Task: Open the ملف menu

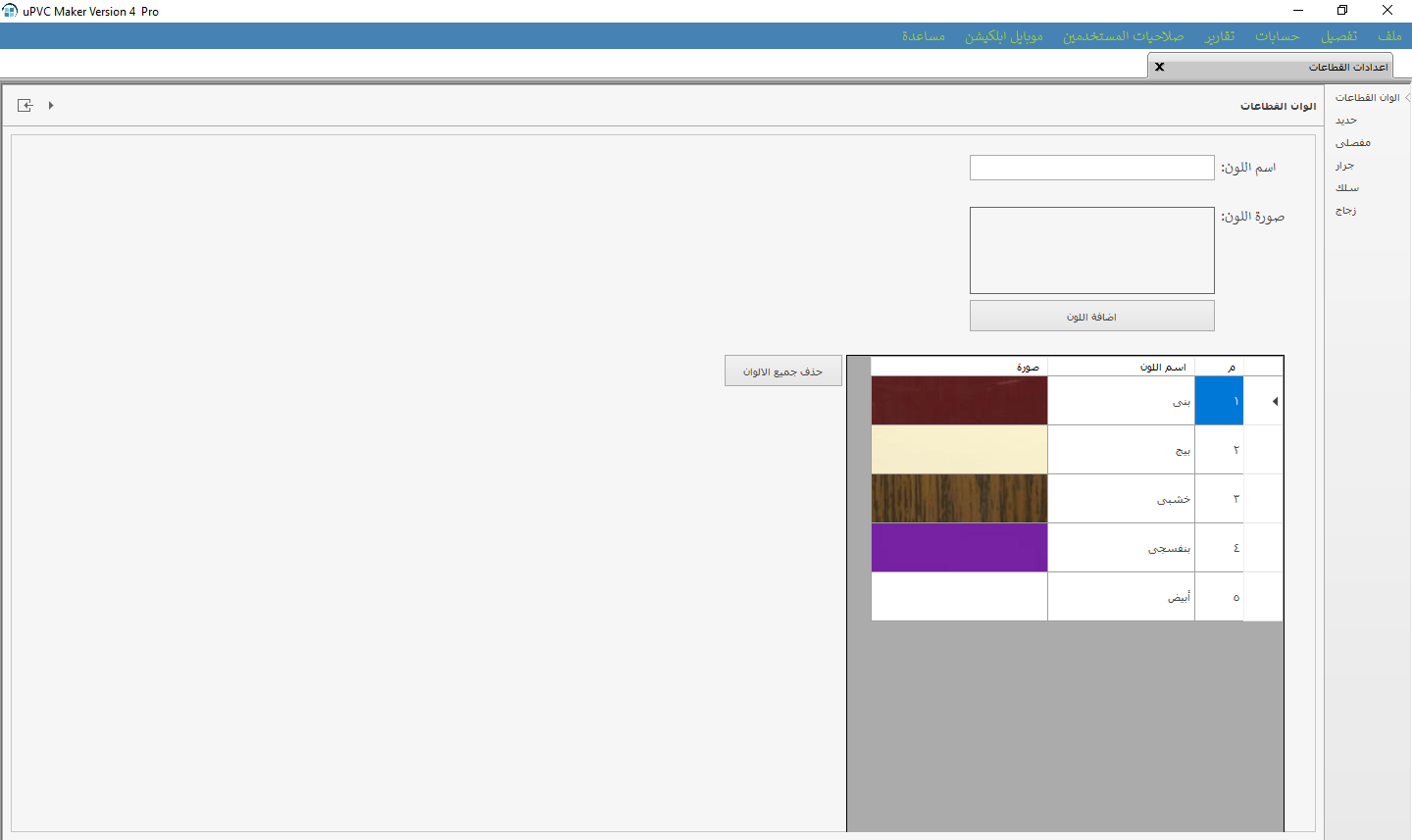Action: tap(1389, 36)
